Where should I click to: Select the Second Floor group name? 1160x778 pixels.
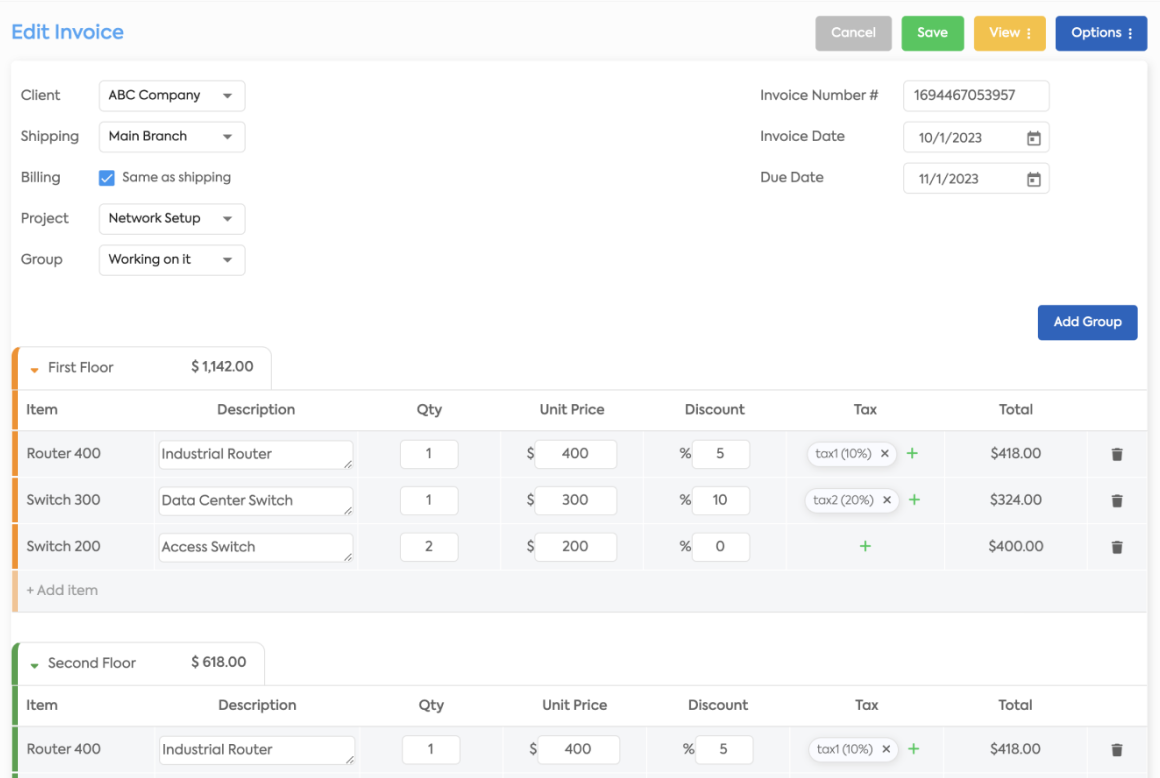(92, 663)
